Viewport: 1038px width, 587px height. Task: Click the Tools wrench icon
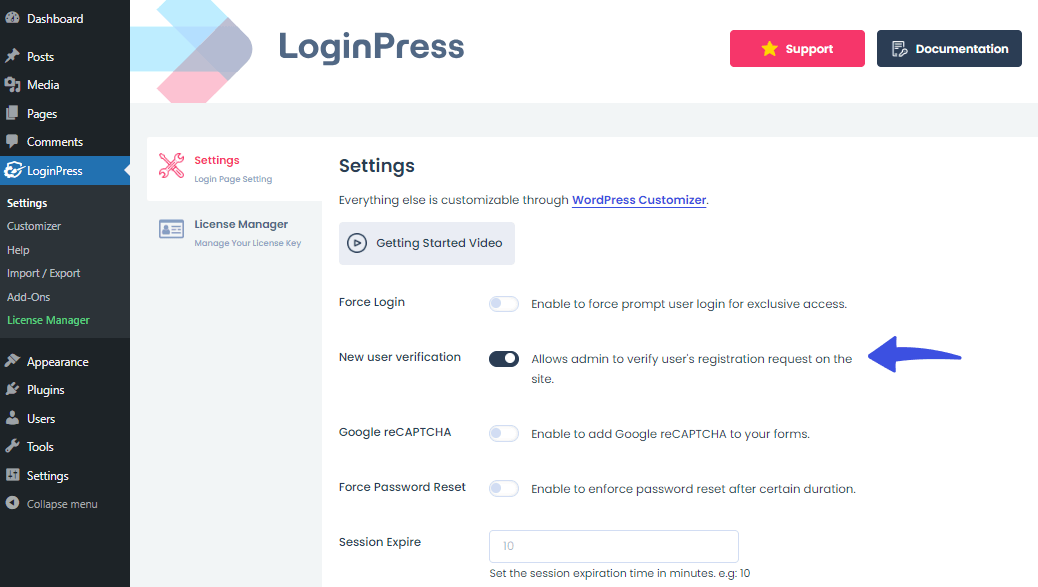[13, 447]
